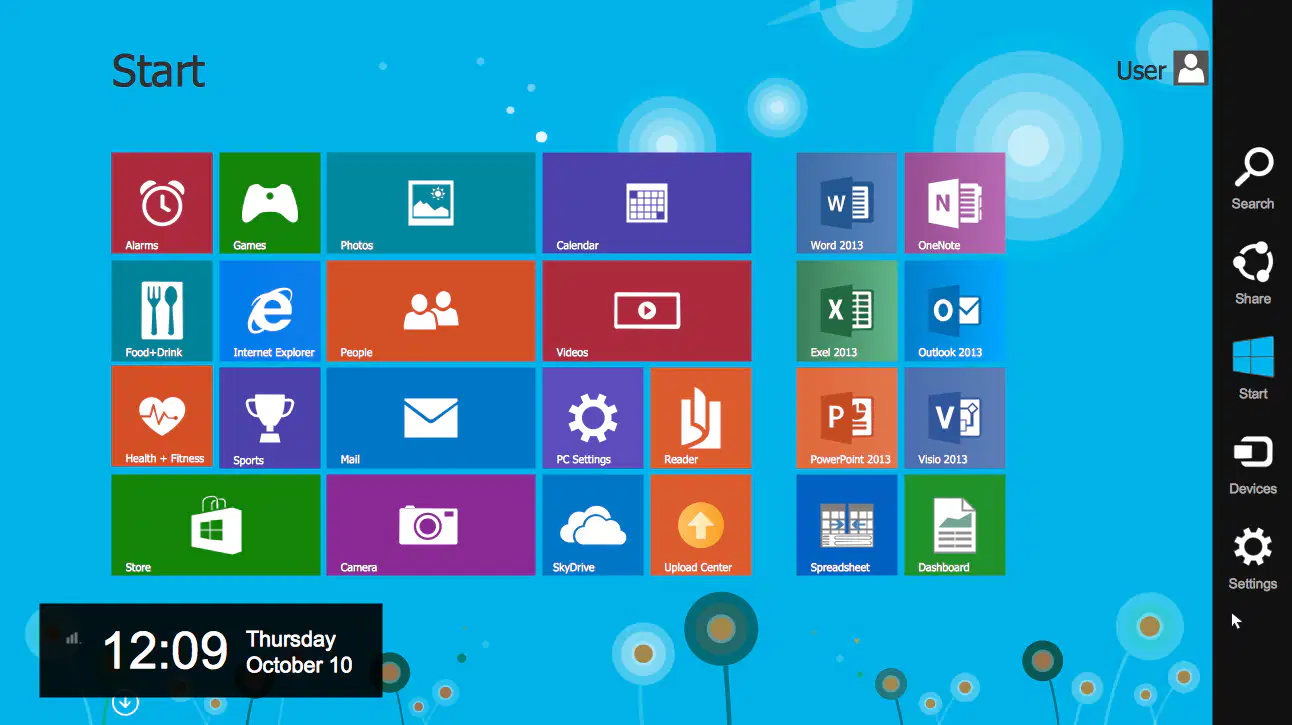Open the OneNote tile
Screen dimensions: 1292x725
pyautogui.click(x=955, y=203)
